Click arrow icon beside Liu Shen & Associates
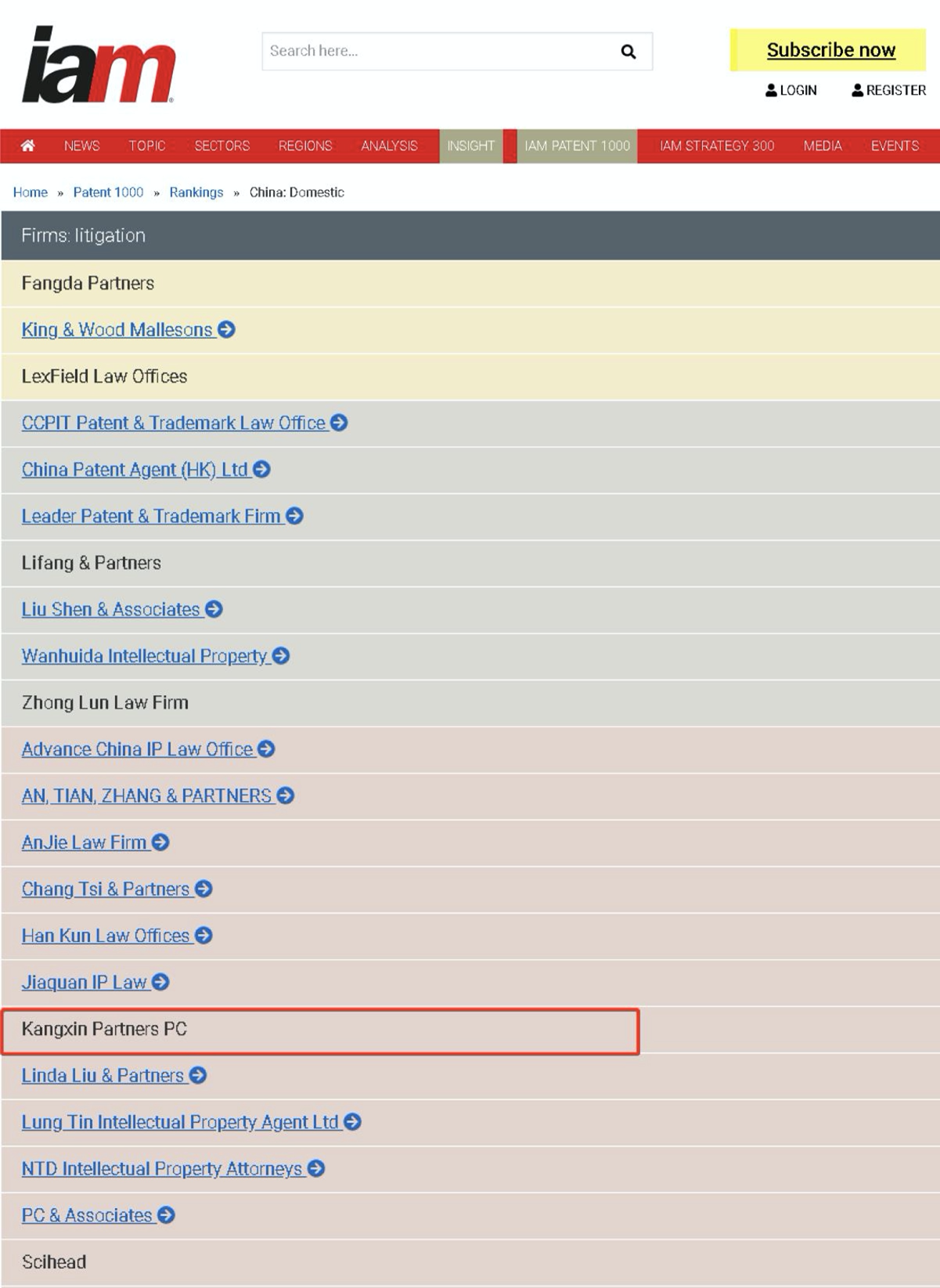 [x=214, y=609]
